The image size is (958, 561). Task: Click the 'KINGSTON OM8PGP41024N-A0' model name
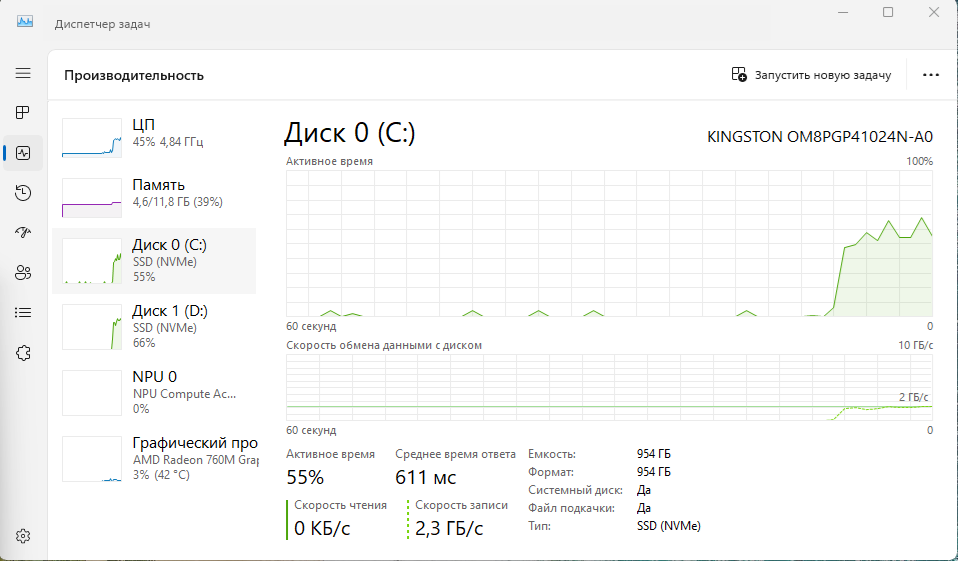pos(820,136)
